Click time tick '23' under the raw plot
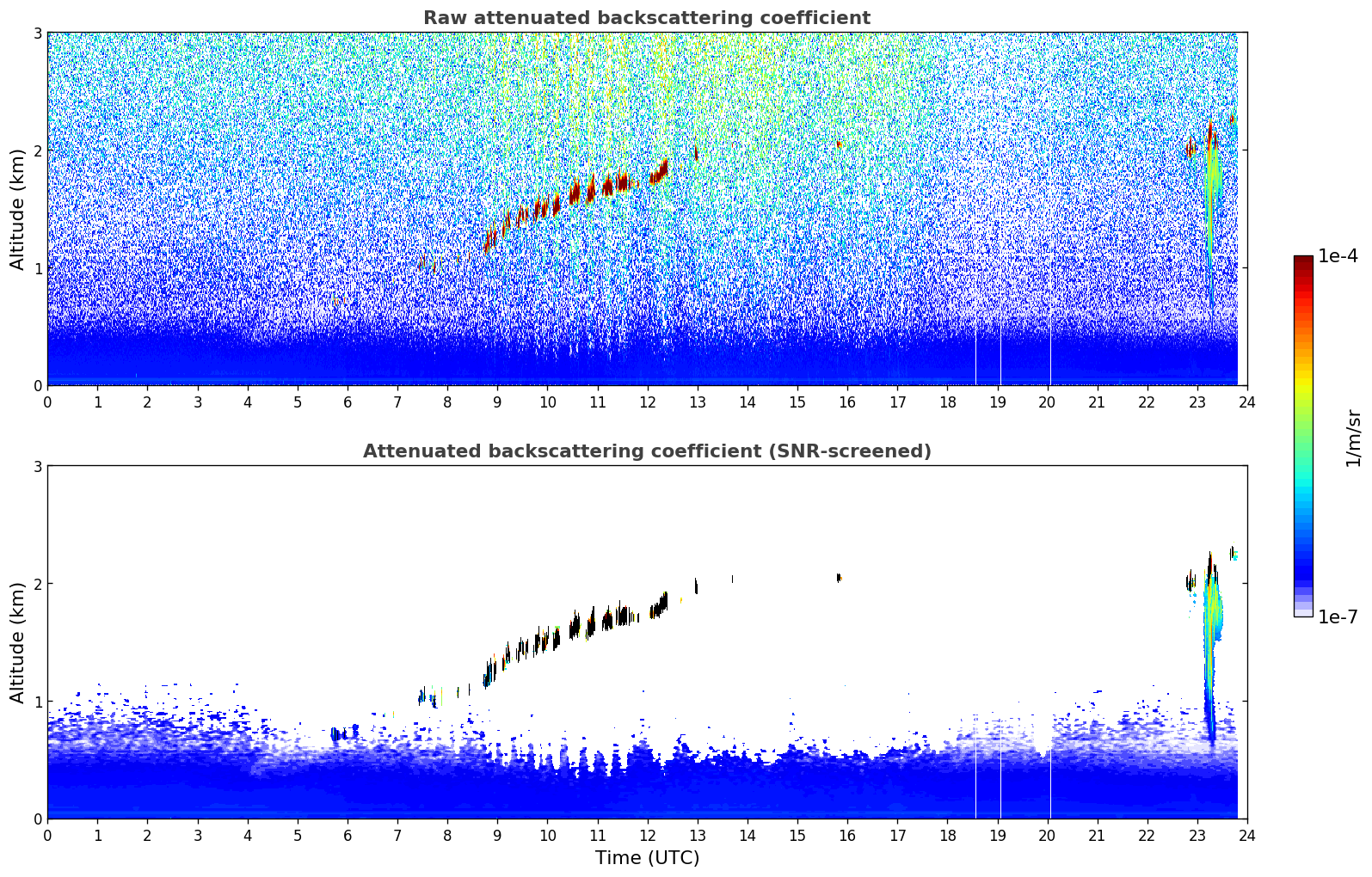 (x=1197, y=402)
